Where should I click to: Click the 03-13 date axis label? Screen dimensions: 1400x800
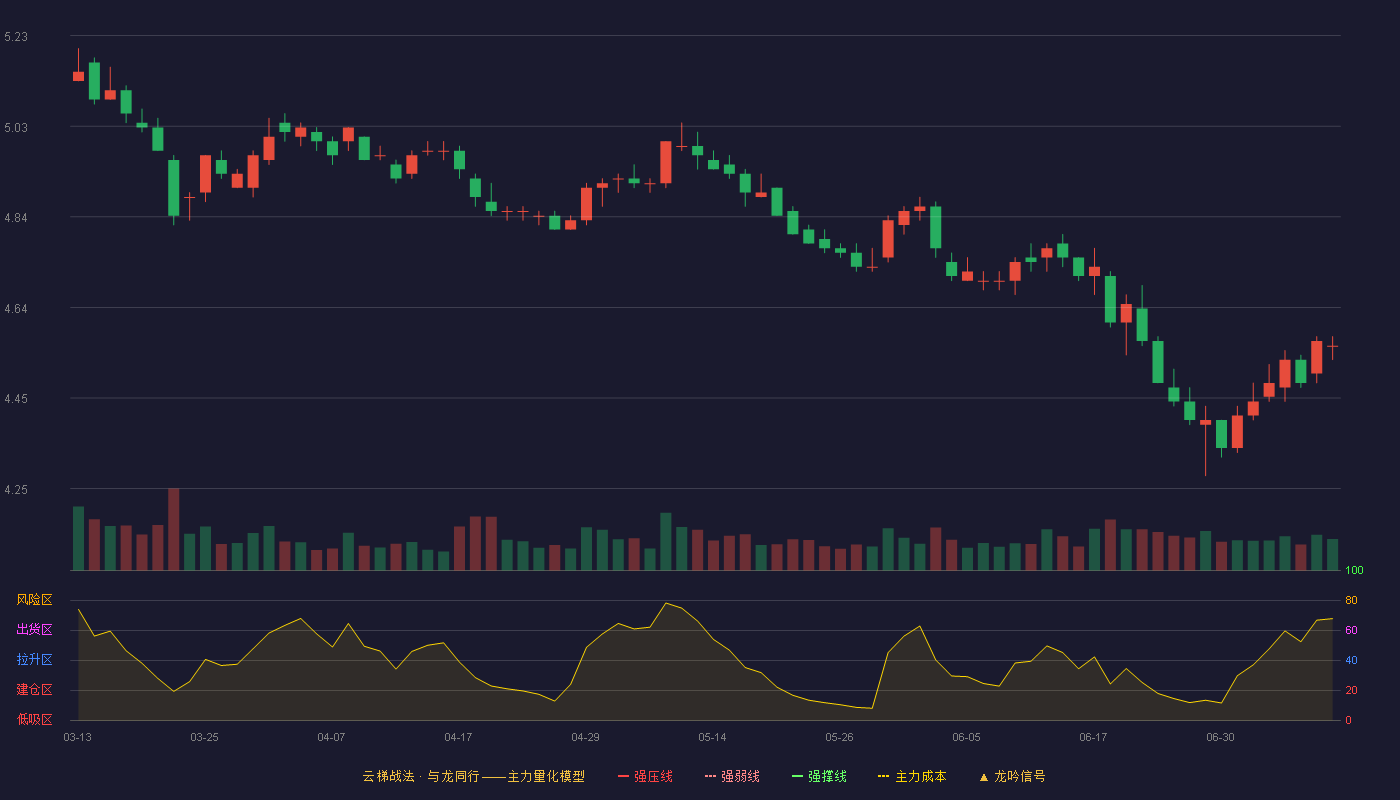77,737
